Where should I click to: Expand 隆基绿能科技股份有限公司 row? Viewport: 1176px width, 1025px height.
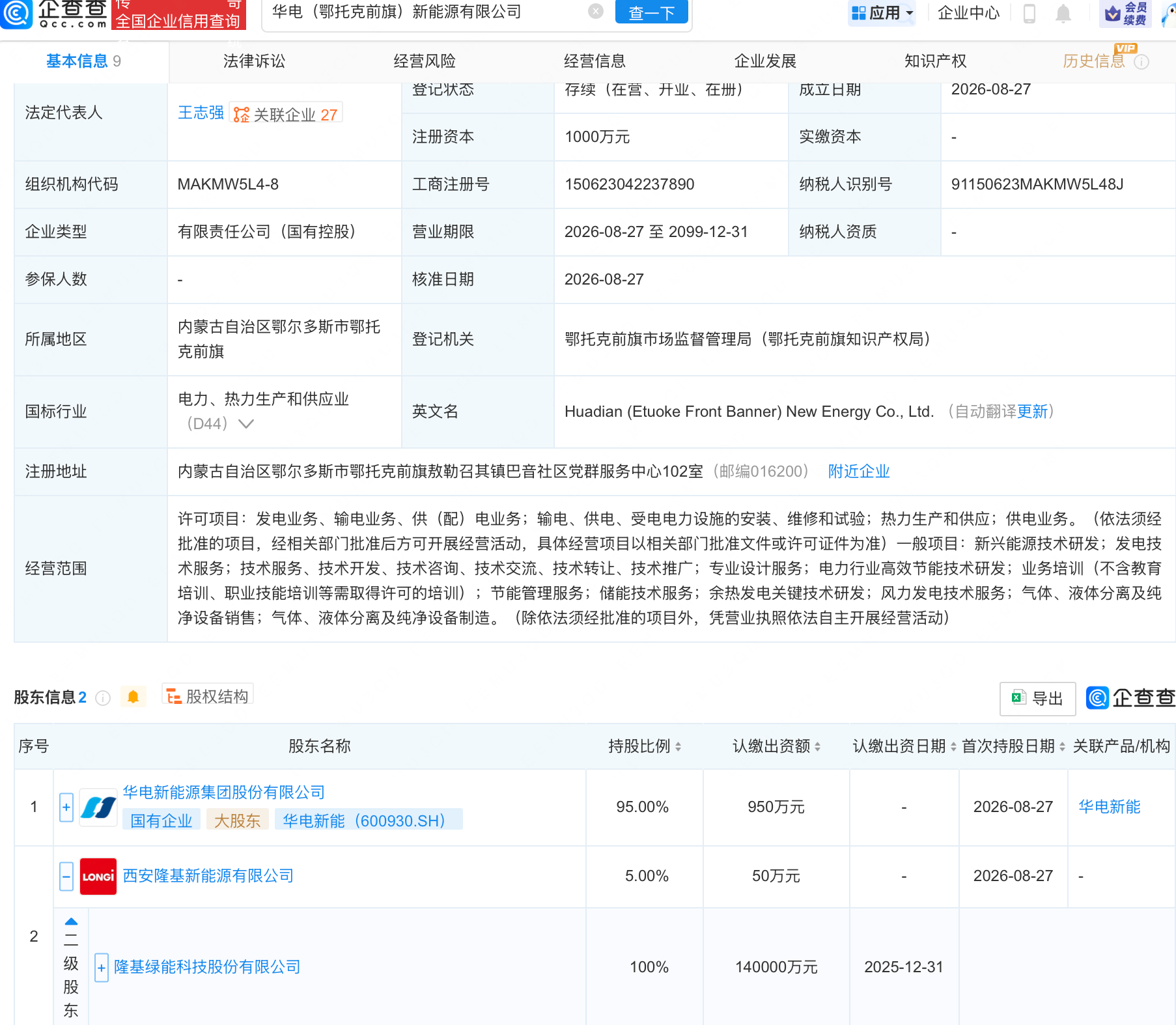[102, 968]
